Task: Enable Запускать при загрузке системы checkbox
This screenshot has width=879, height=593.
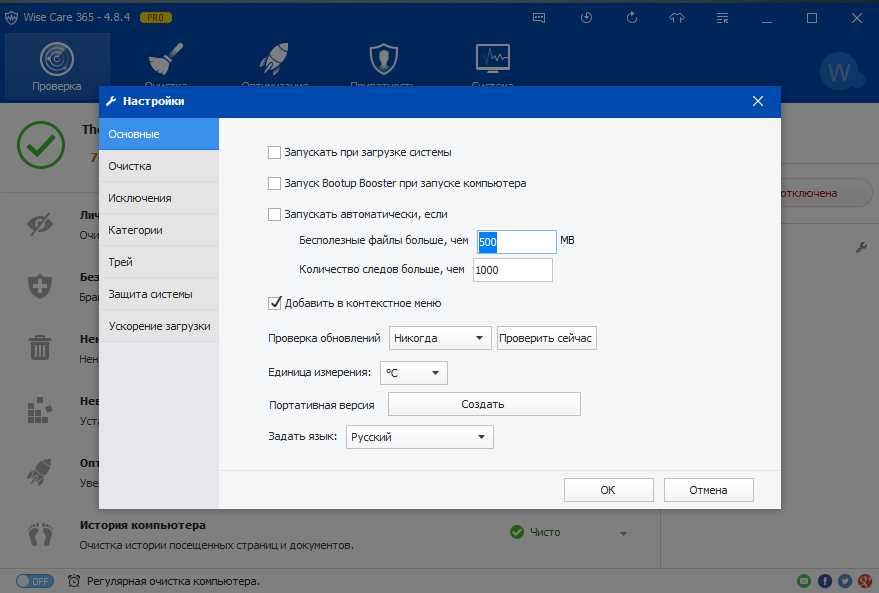Action: (x=274, y=152)
